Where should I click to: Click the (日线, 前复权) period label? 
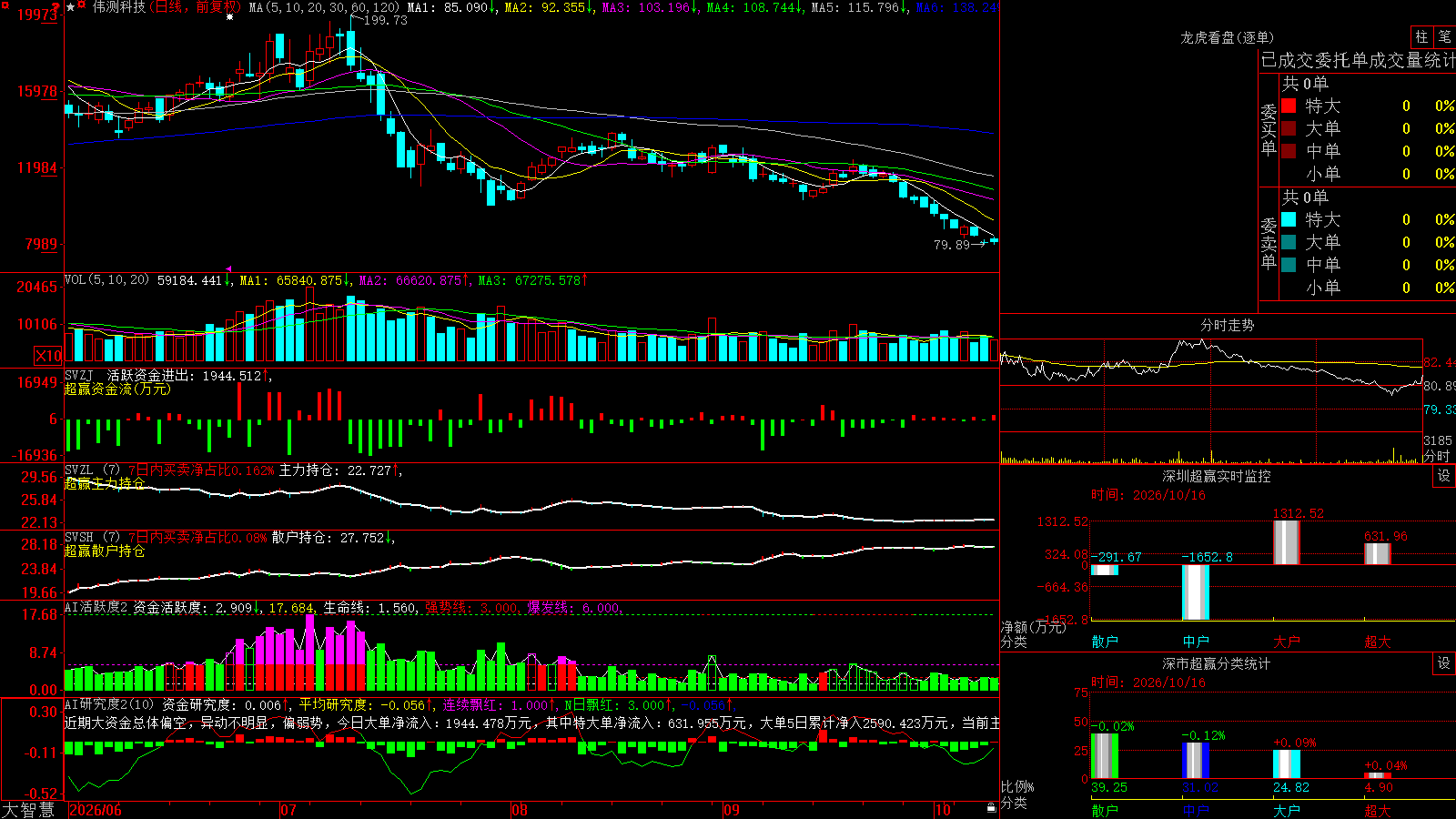coord(196,7)
